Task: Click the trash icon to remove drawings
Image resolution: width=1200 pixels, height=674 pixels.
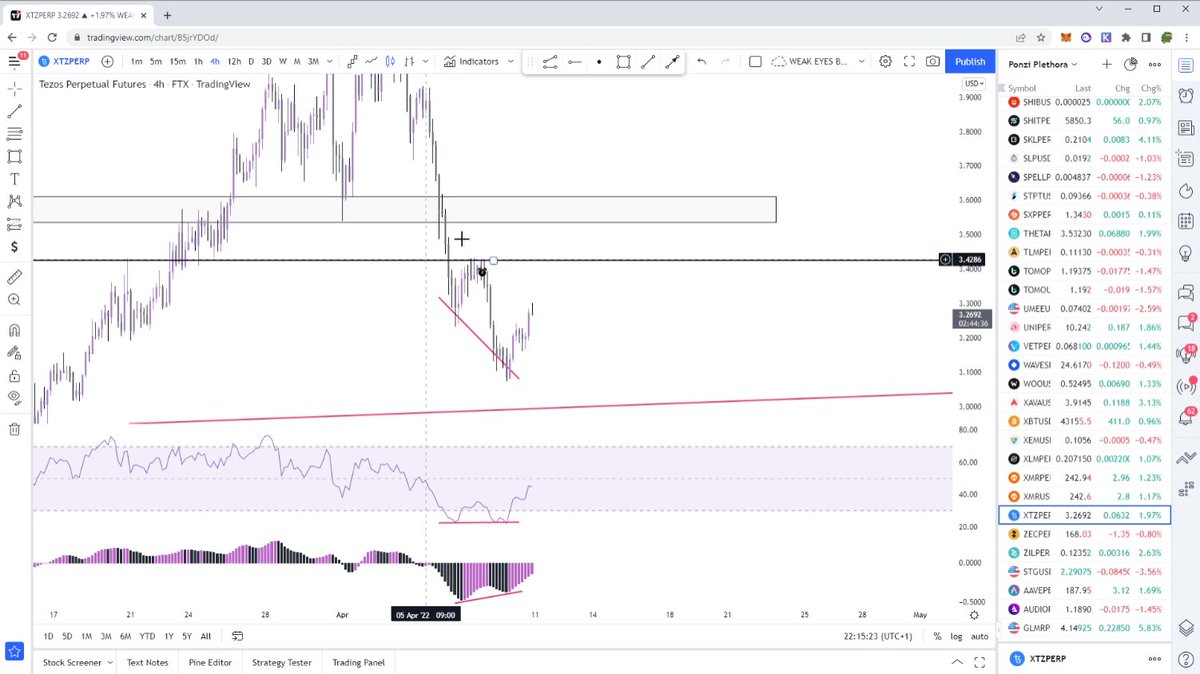Action: (14, 429)
